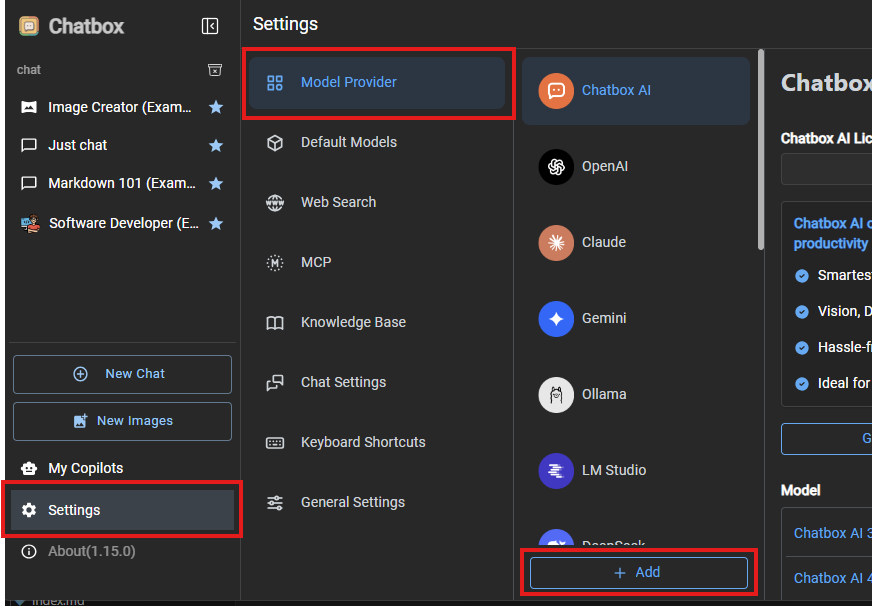
Task: Select Settings in the sidebar
Action: pyautogui.click(x=122, y=510)
